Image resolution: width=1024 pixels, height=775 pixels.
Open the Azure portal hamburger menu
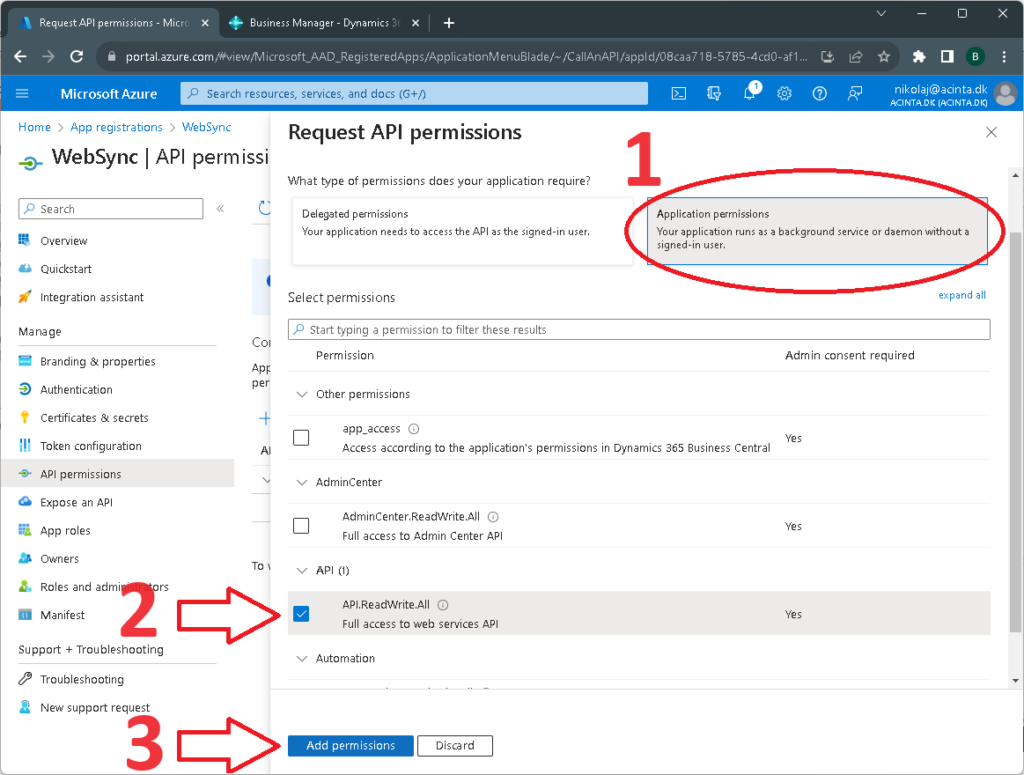click(23, 94)
